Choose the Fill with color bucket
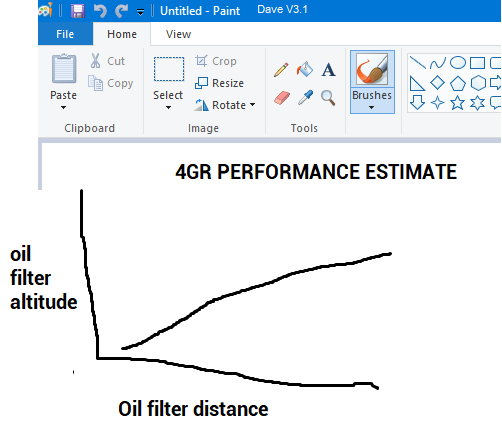This screenshot has height=425, width=502. tap(305, 69)
